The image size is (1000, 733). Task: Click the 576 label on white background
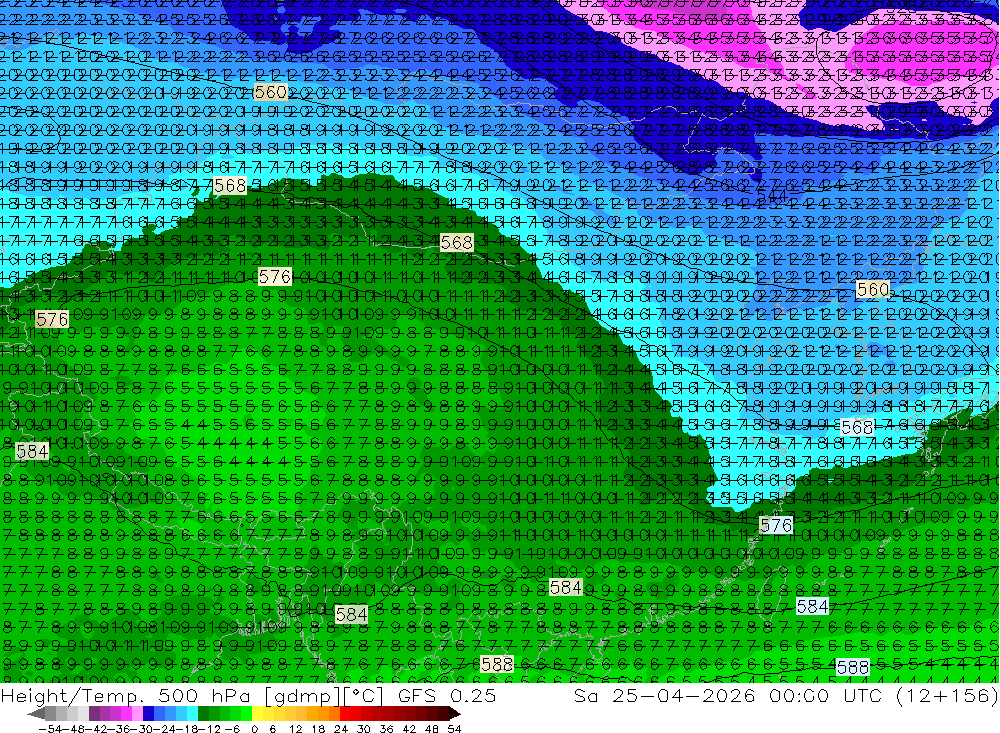(x=776, y=526)
